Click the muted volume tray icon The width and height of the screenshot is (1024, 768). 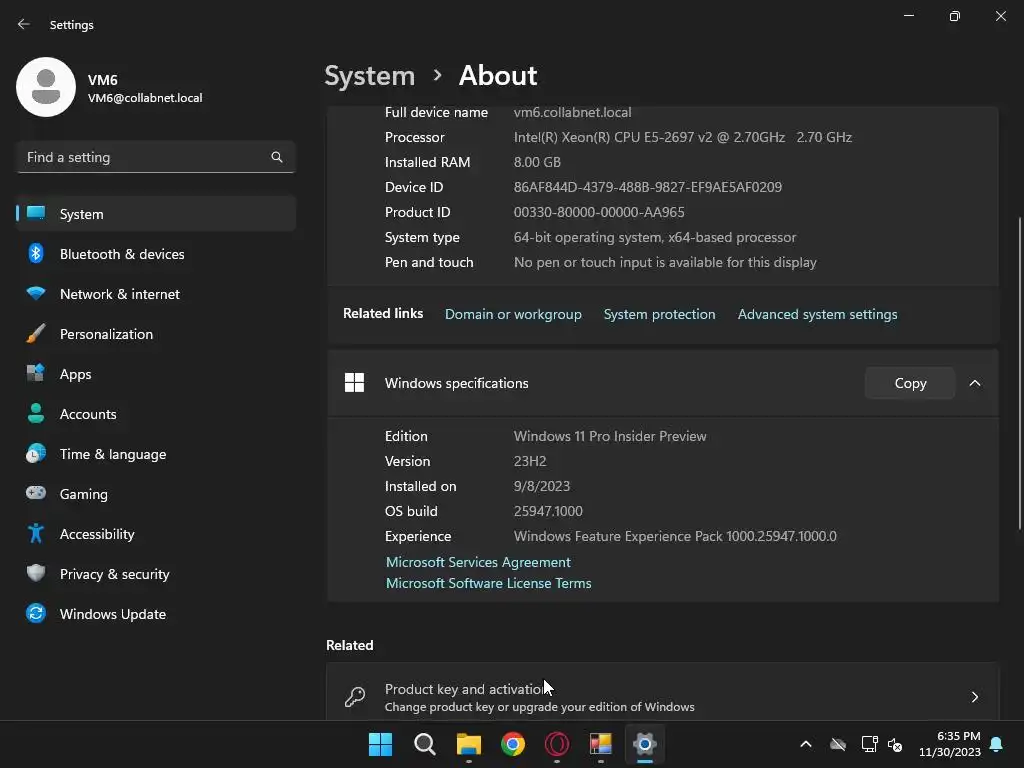(895, 744)
